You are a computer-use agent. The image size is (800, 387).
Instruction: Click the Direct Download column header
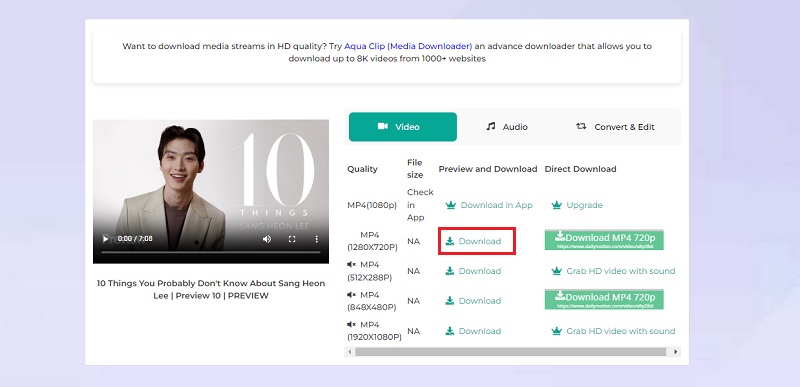tap(581, 169)
